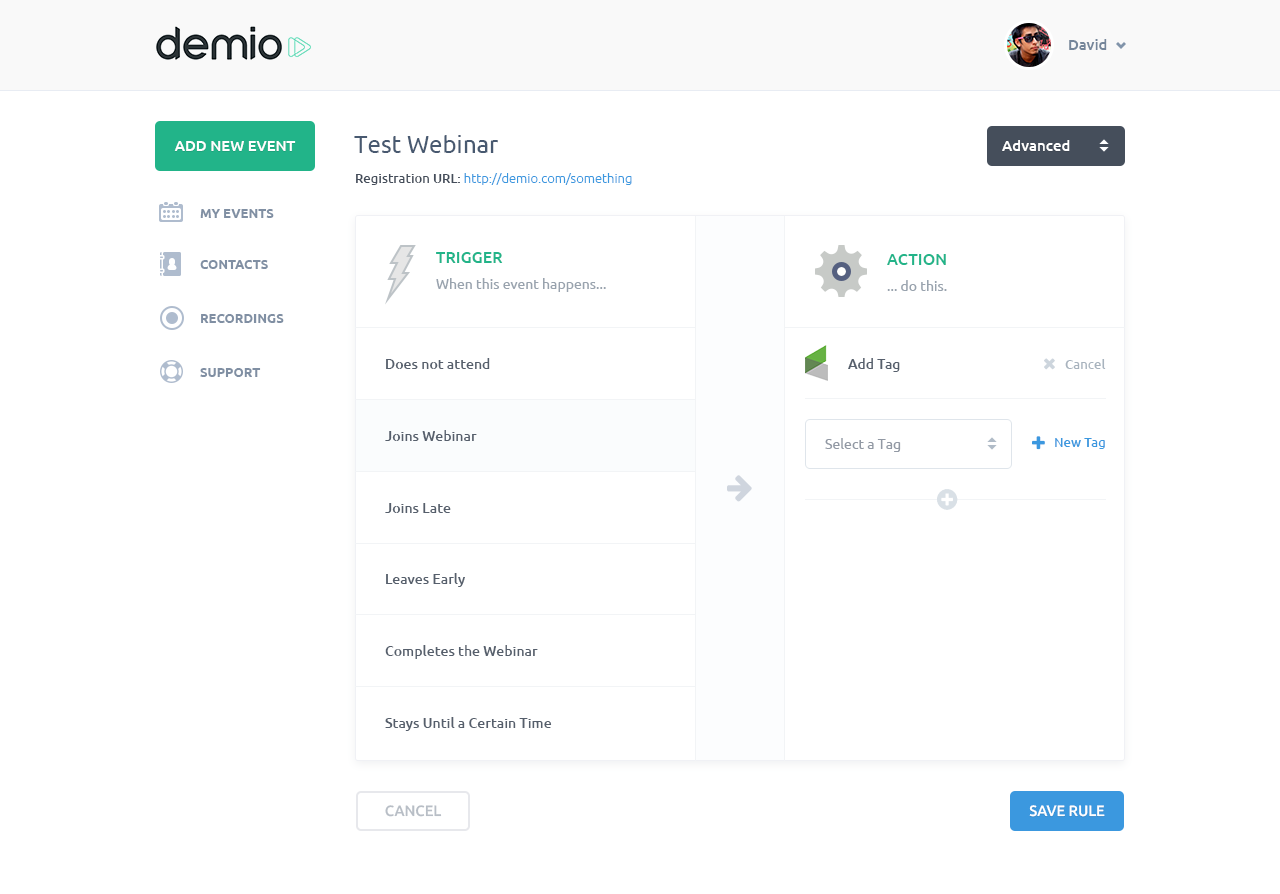Open the demio.com/something registration link
Screen dimensions: 1280x894
(548, 178)
